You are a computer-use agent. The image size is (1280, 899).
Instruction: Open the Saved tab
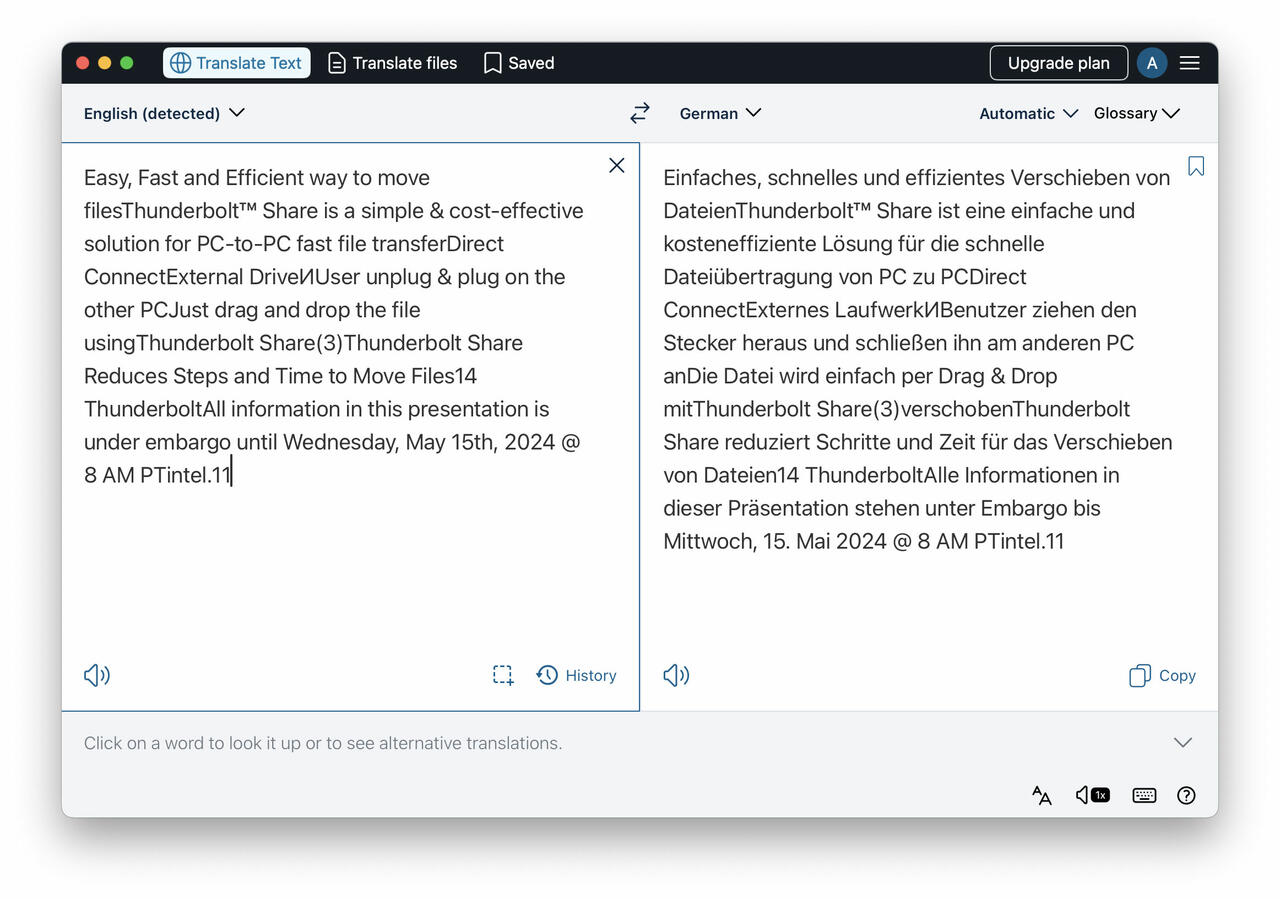pos(519,63)
